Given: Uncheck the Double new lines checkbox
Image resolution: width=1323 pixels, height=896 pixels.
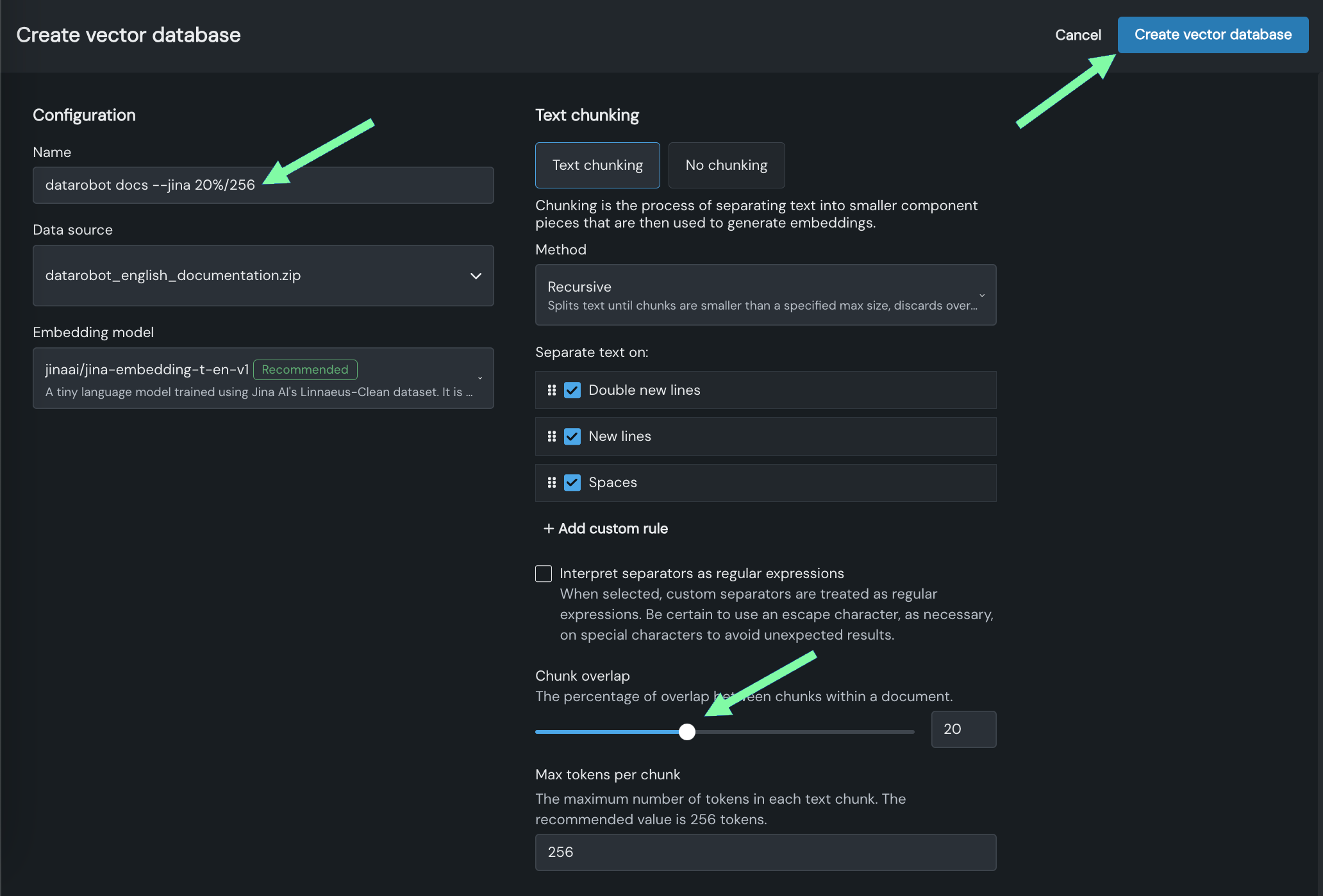Looking at the screenshot, I should coord(572,390).
